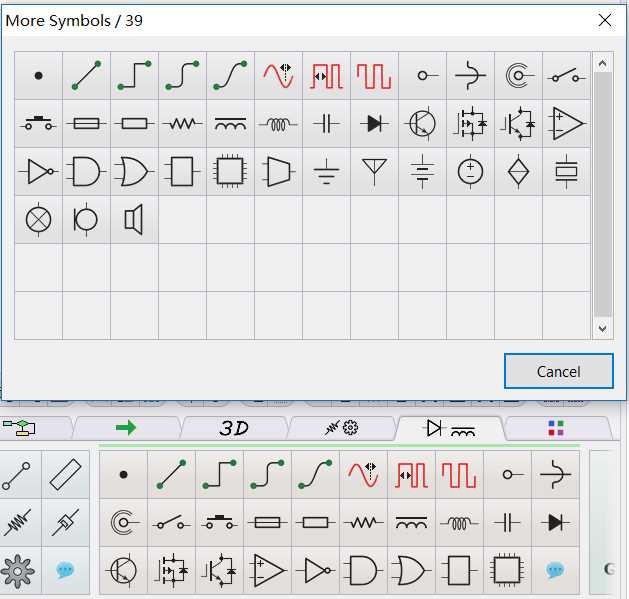This screenshot has height=599, width=629.
Task: Pick the sine wave symbol in More Symbols dialog
Action: point(278,75)
